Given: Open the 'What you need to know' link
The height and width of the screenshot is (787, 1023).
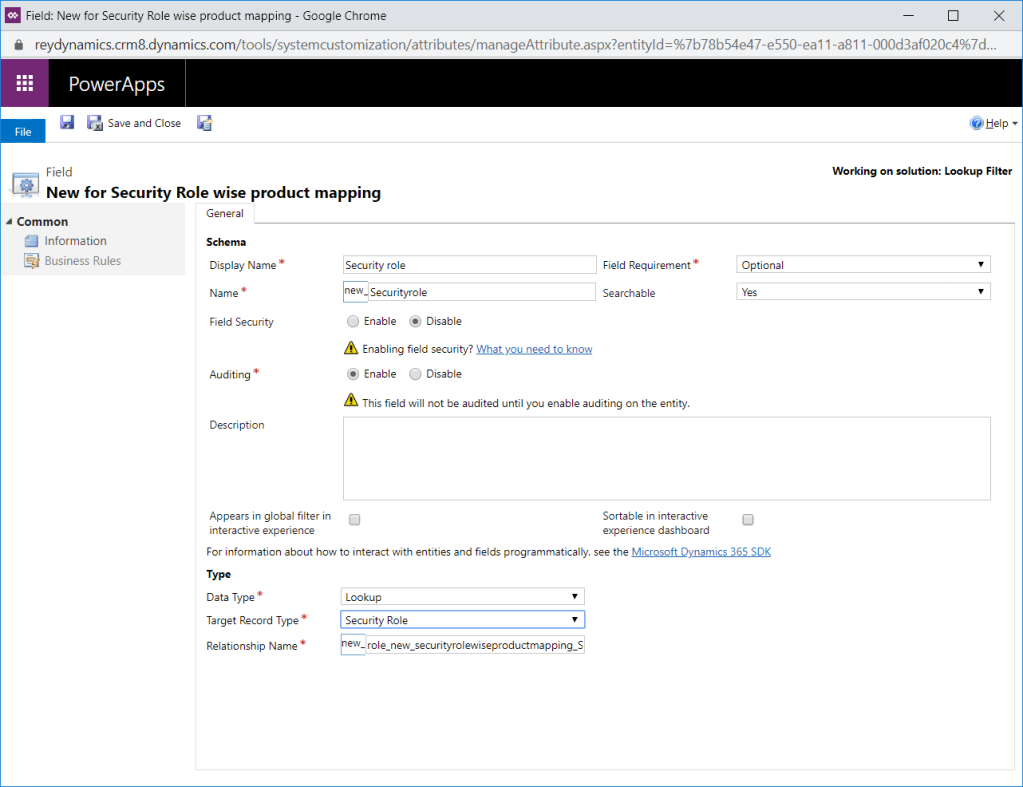Looking at the screenshot, I should coord(534,349).
